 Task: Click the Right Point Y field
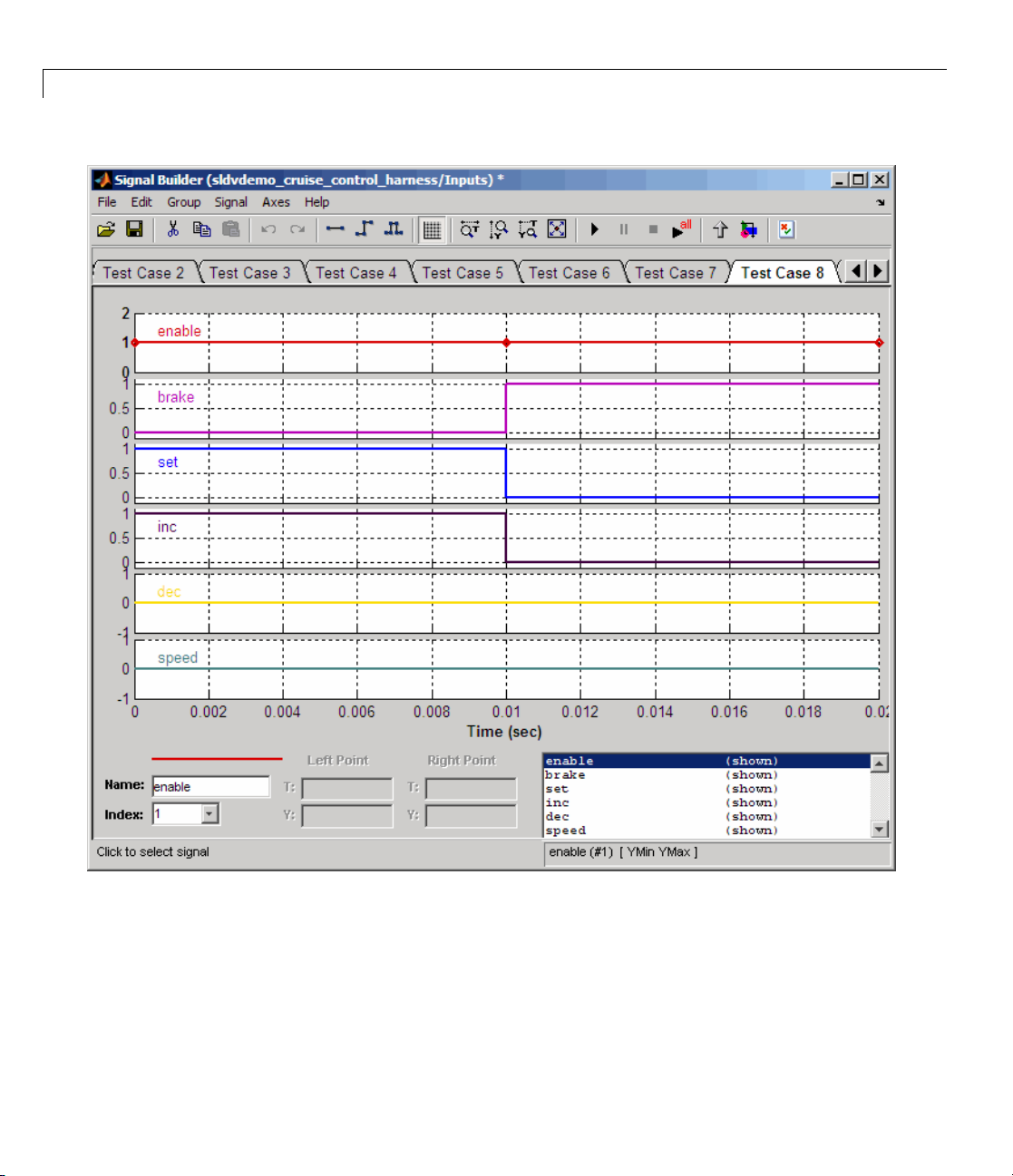(471, 815)
